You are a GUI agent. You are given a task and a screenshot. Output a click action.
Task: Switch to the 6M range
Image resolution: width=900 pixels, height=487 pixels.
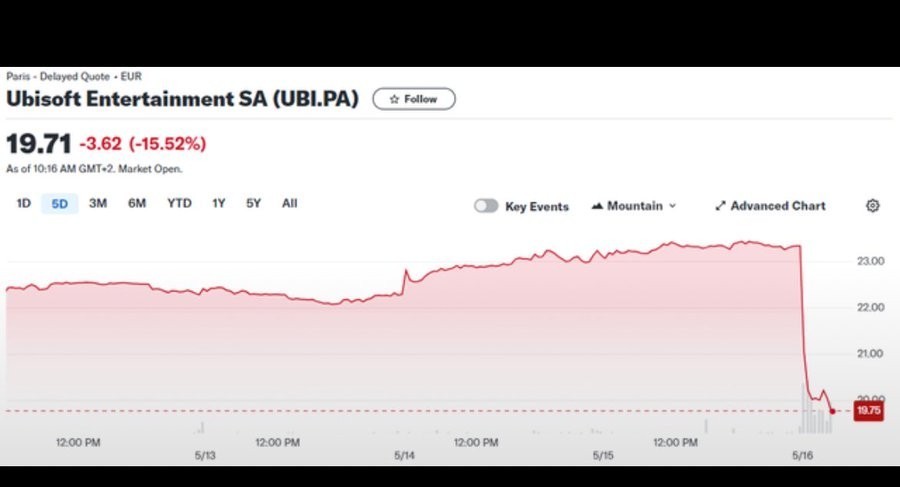(137, 204)
